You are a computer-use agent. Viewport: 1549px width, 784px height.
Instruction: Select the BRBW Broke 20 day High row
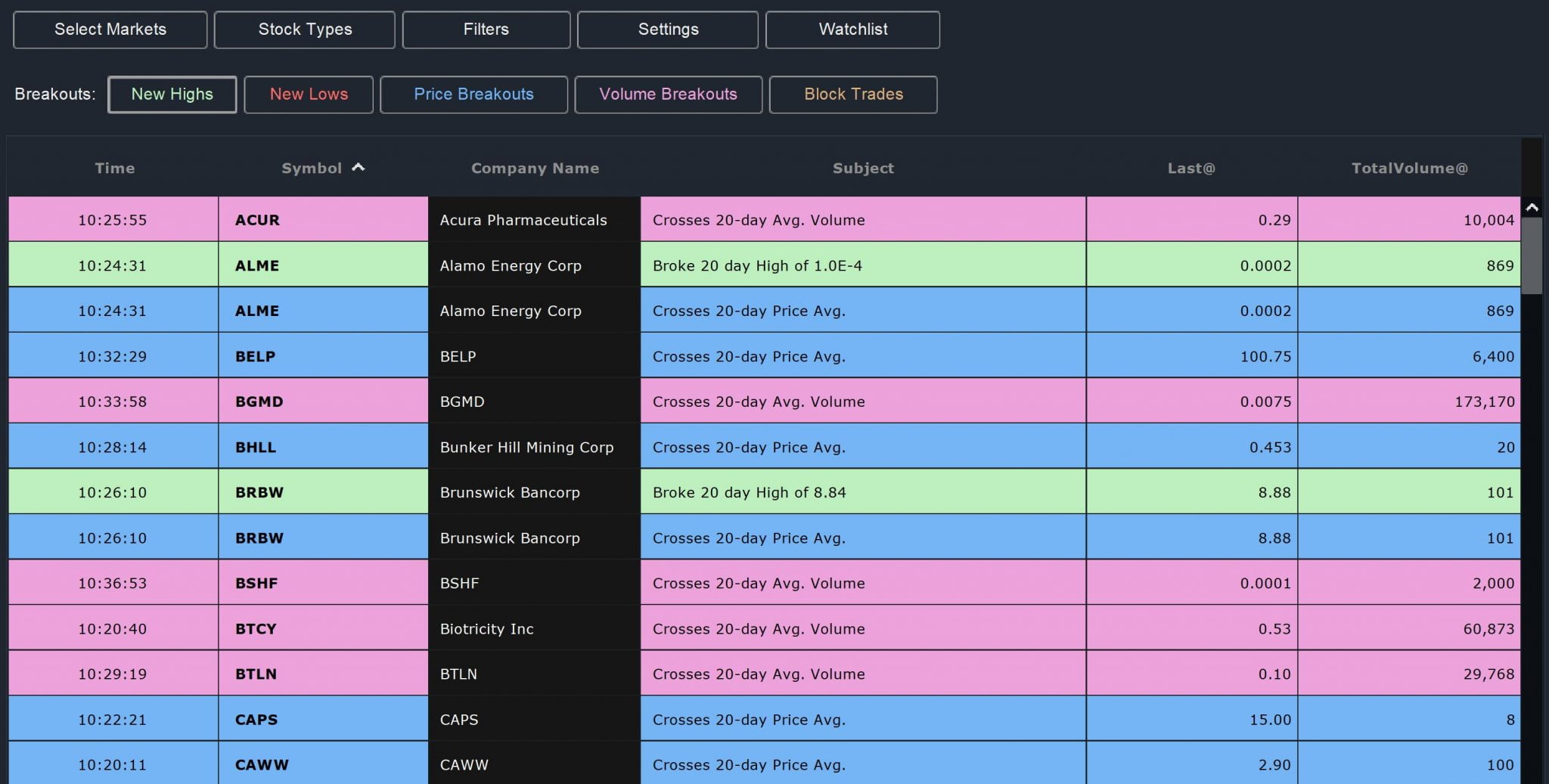756,491
